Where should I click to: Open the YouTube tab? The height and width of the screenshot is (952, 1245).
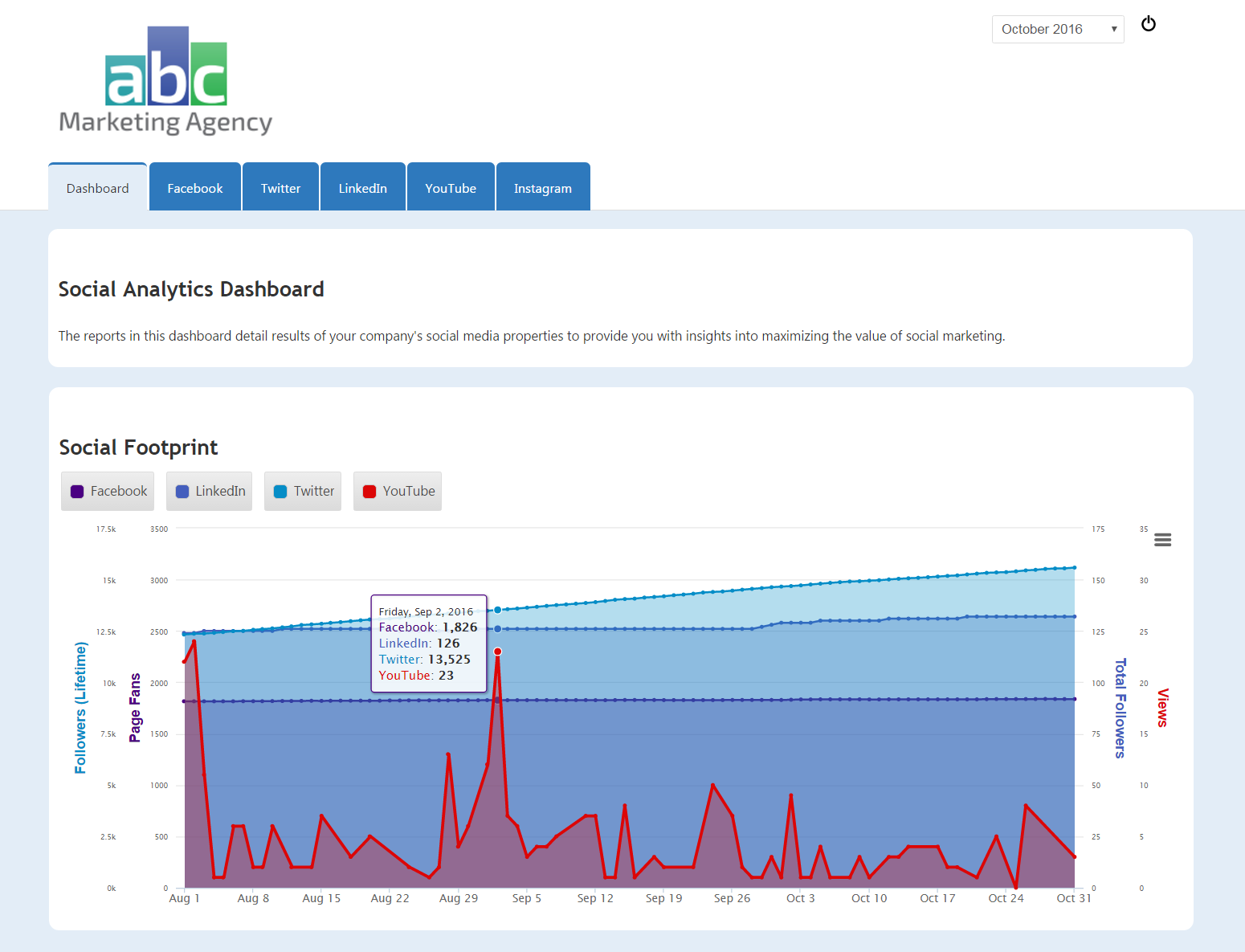pos(451,188)
